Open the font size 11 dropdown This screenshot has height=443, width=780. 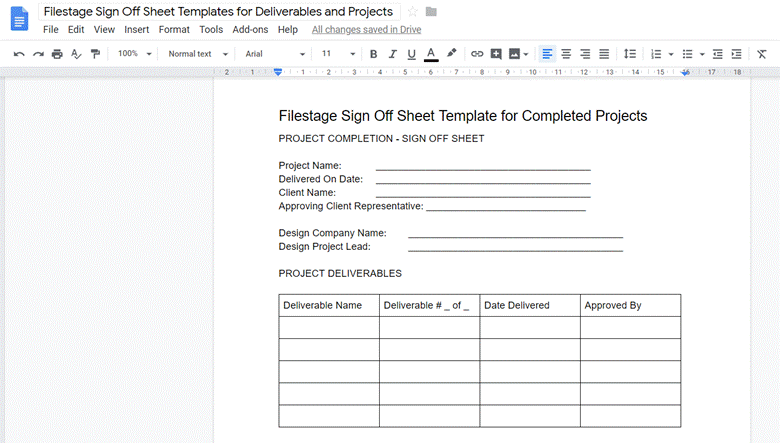click(338, 54)
